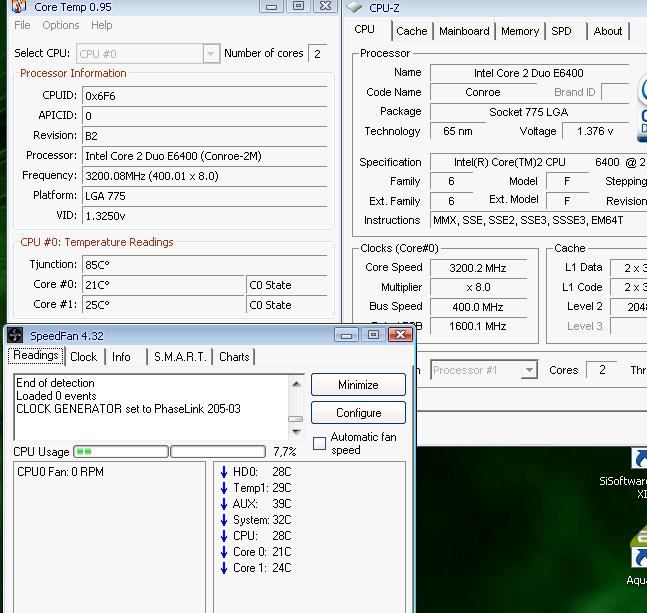Click the Core 1 down-arrow icon in SpeedFan

coord(224,568)
